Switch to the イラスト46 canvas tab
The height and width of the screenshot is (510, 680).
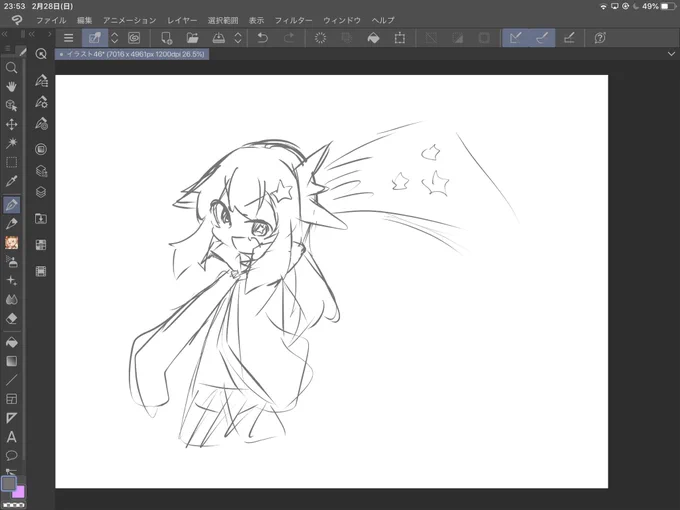[x=132, y=54]
